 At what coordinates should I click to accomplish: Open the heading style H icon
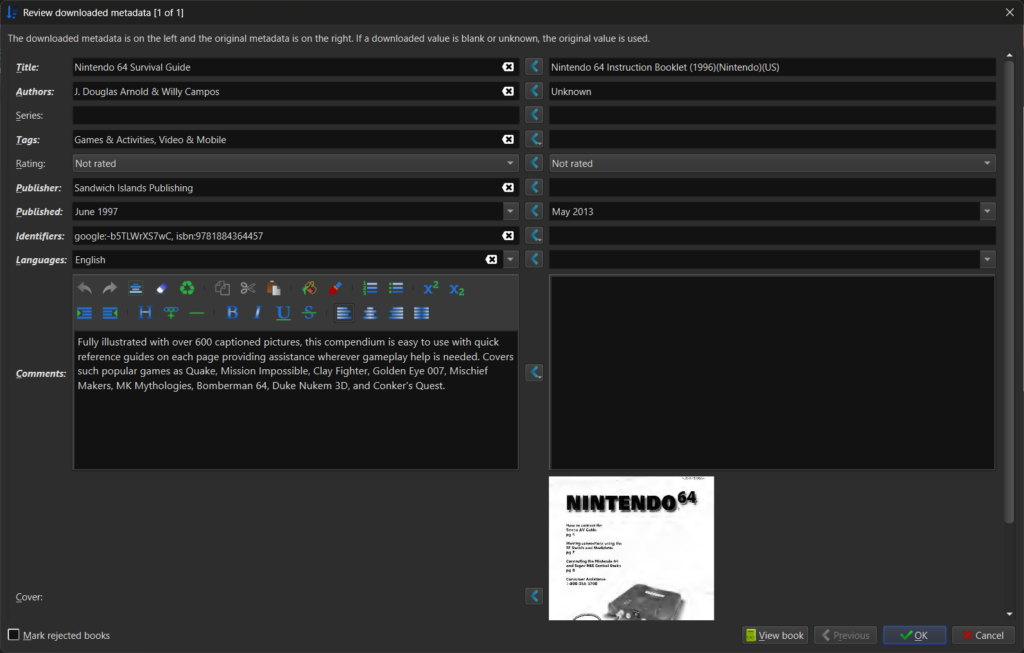(145, 313)
